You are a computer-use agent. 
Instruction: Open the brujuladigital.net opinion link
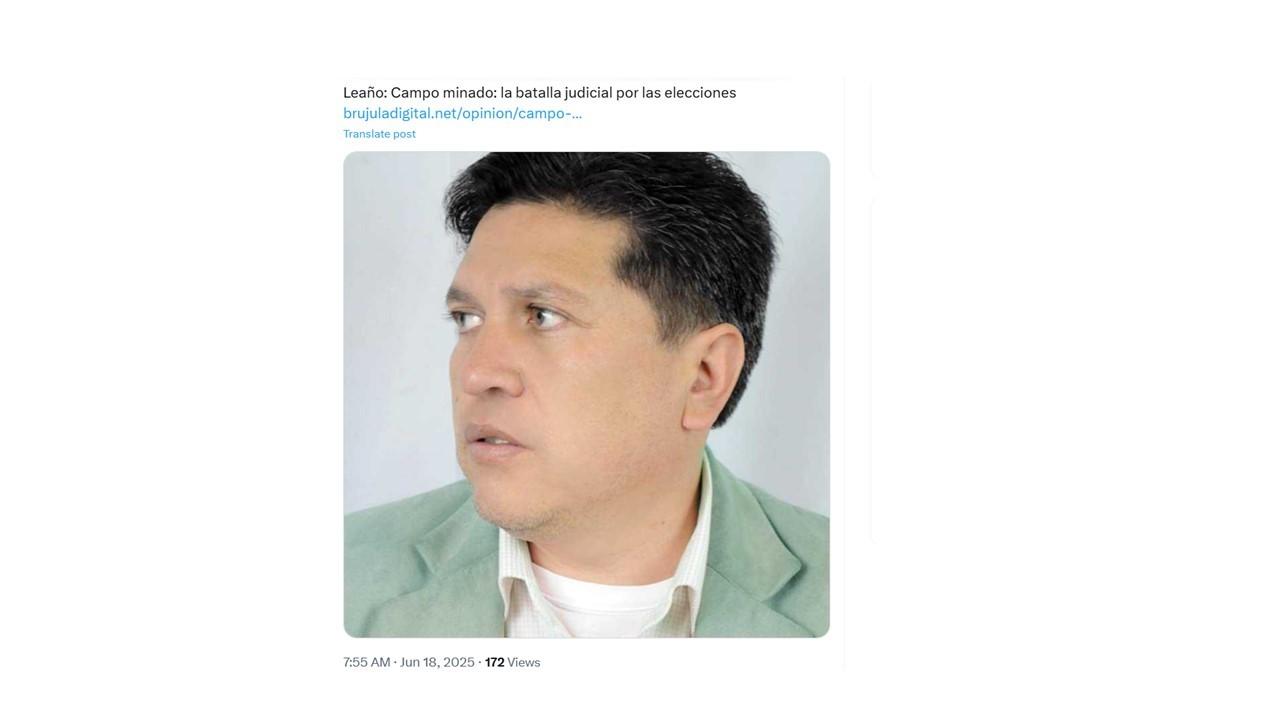pos(462,113)
